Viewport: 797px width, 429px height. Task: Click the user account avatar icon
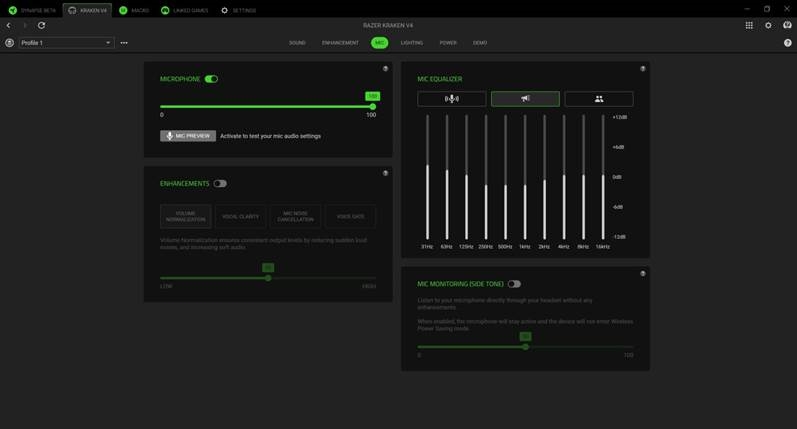pyautogui.click(x=787, y=25)
